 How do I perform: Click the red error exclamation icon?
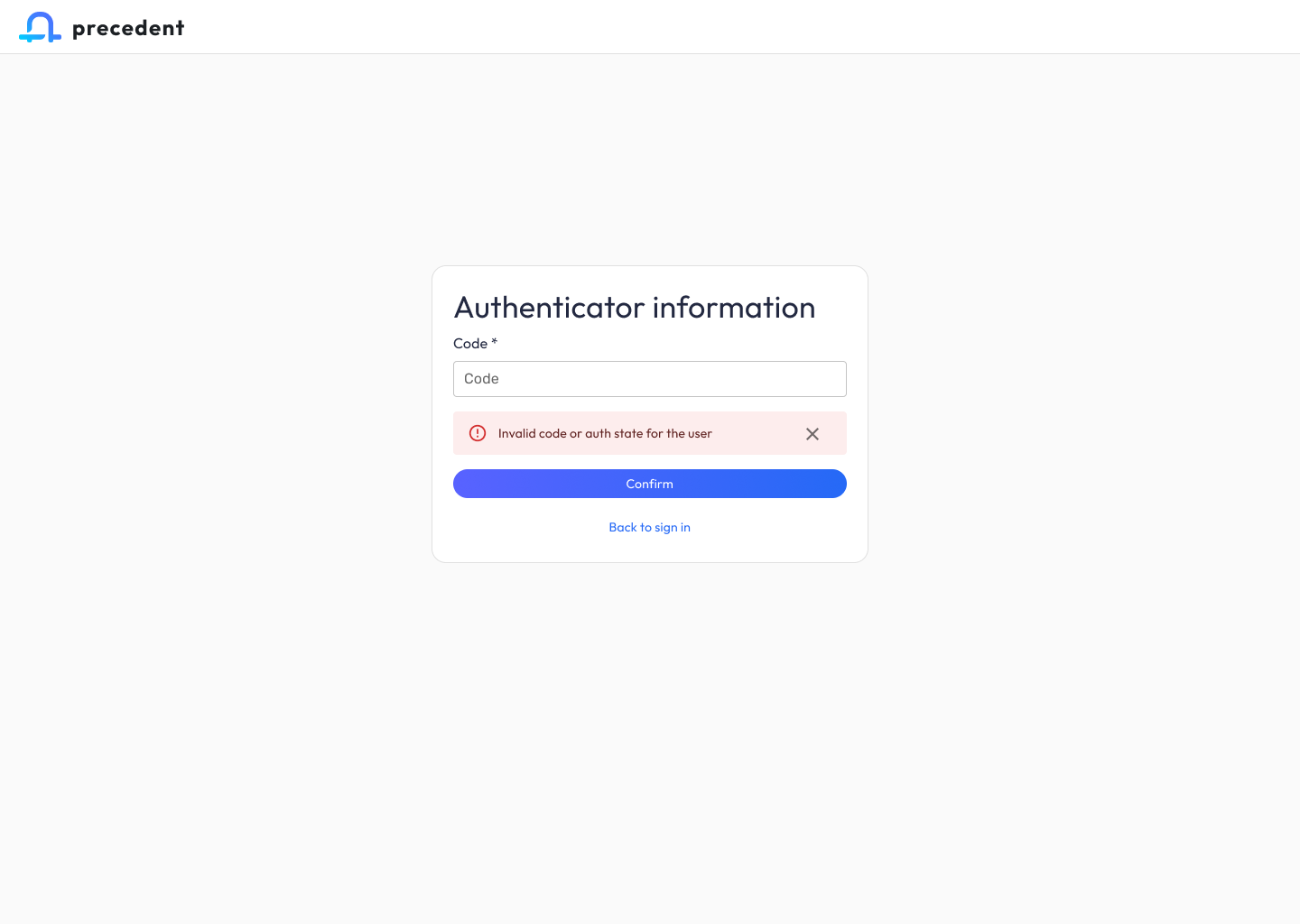[x=478, y=433]
